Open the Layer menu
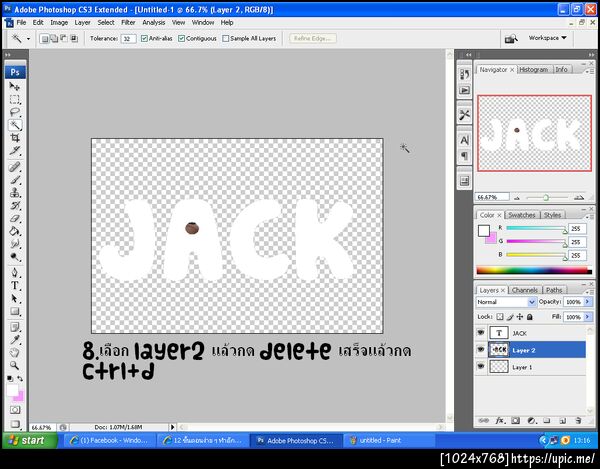The width and height of the screenshot is (600, 469). click(x=82, y=23)
